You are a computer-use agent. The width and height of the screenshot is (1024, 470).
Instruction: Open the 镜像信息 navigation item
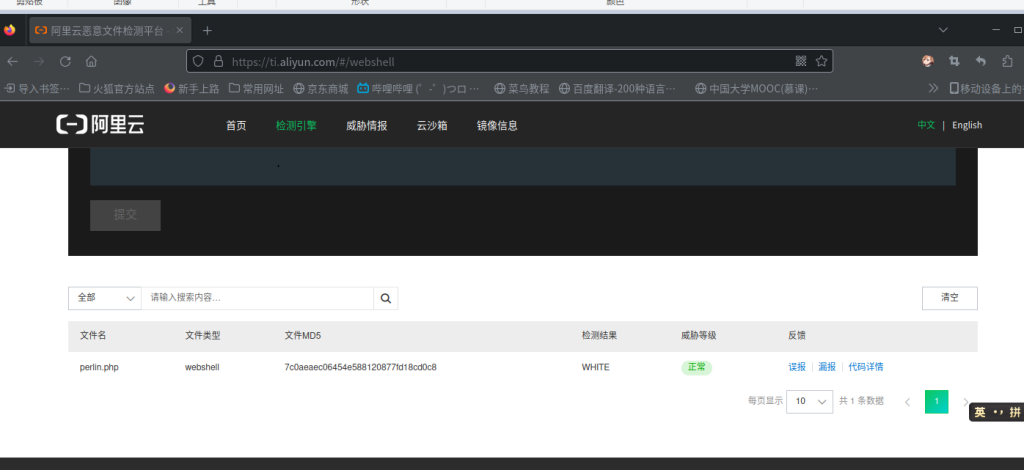point(497,125)
